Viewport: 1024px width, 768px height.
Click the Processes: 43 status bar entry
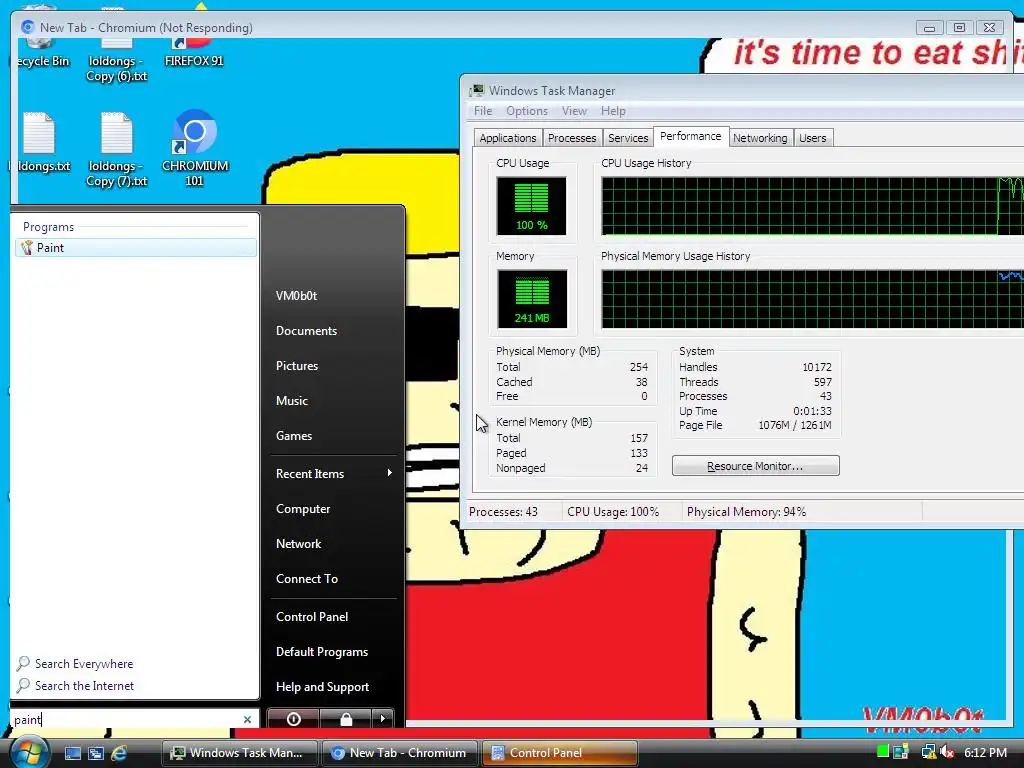(x=504, y=512)
